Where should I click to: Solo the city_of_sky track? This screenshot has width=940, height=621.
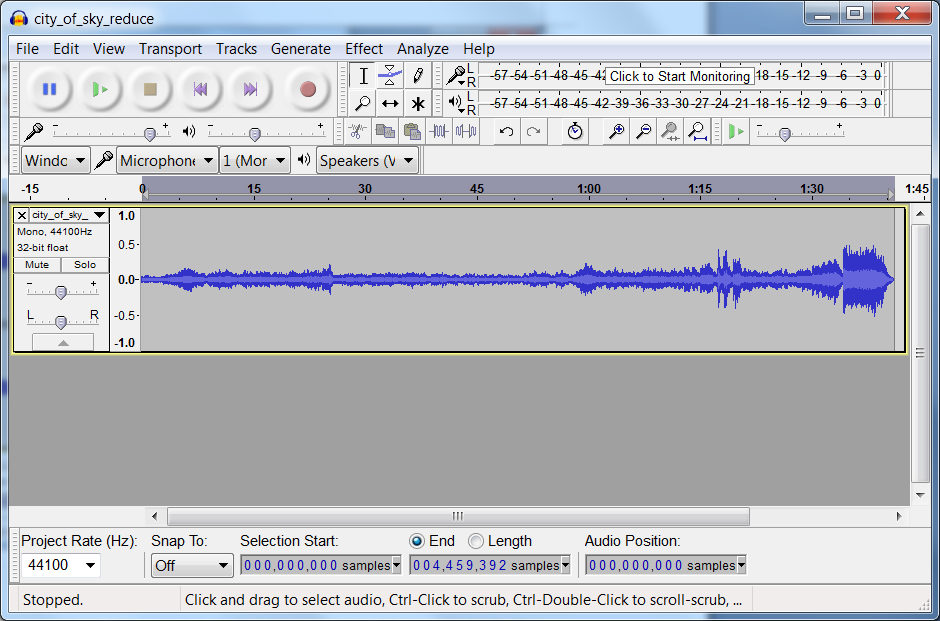[85, 265]
